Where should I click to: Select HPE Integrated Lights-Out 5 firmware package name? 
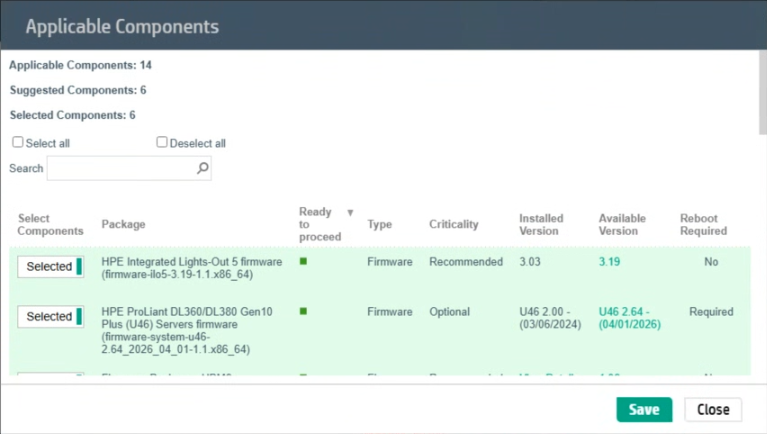(x=192, y=268)
